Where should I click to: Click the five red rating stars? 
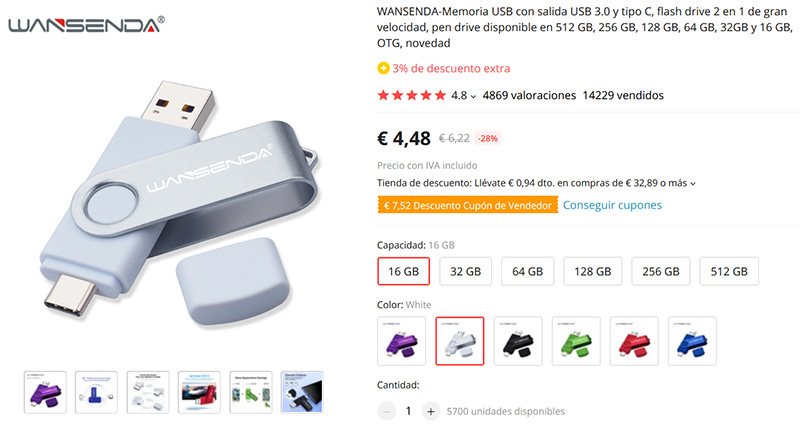point(412,95)
